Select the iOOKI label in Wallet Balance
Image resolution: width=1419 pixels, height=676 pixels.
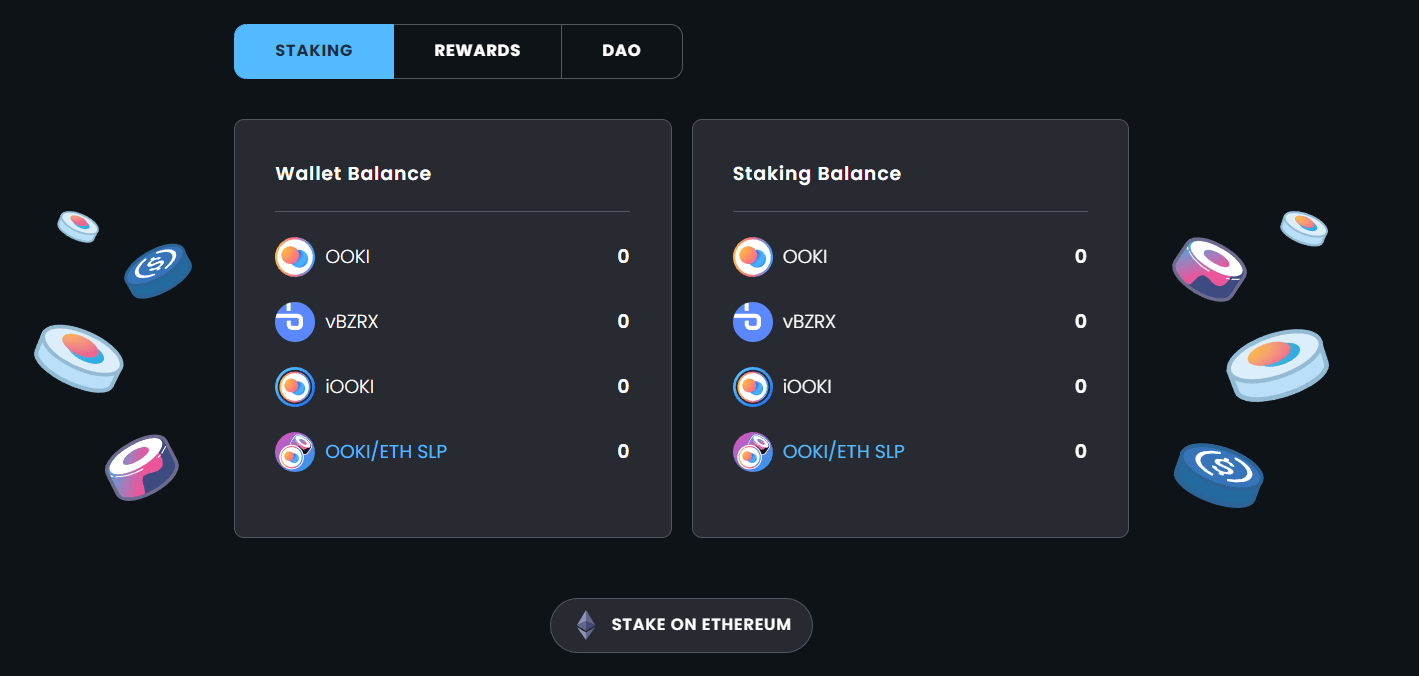pos(350,387)
